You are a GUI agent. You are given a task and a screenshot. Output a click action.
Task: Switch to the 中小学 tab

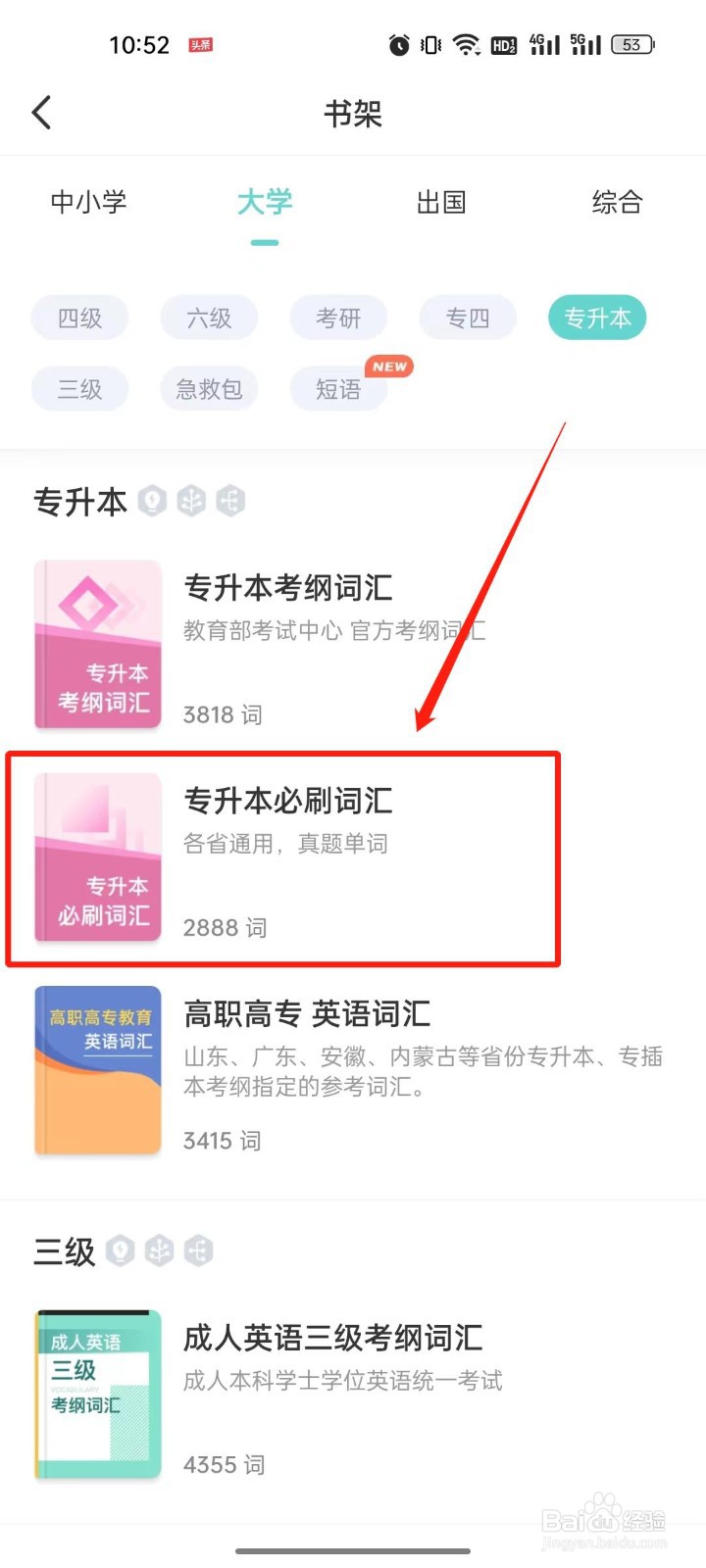[x=88, y=203]
